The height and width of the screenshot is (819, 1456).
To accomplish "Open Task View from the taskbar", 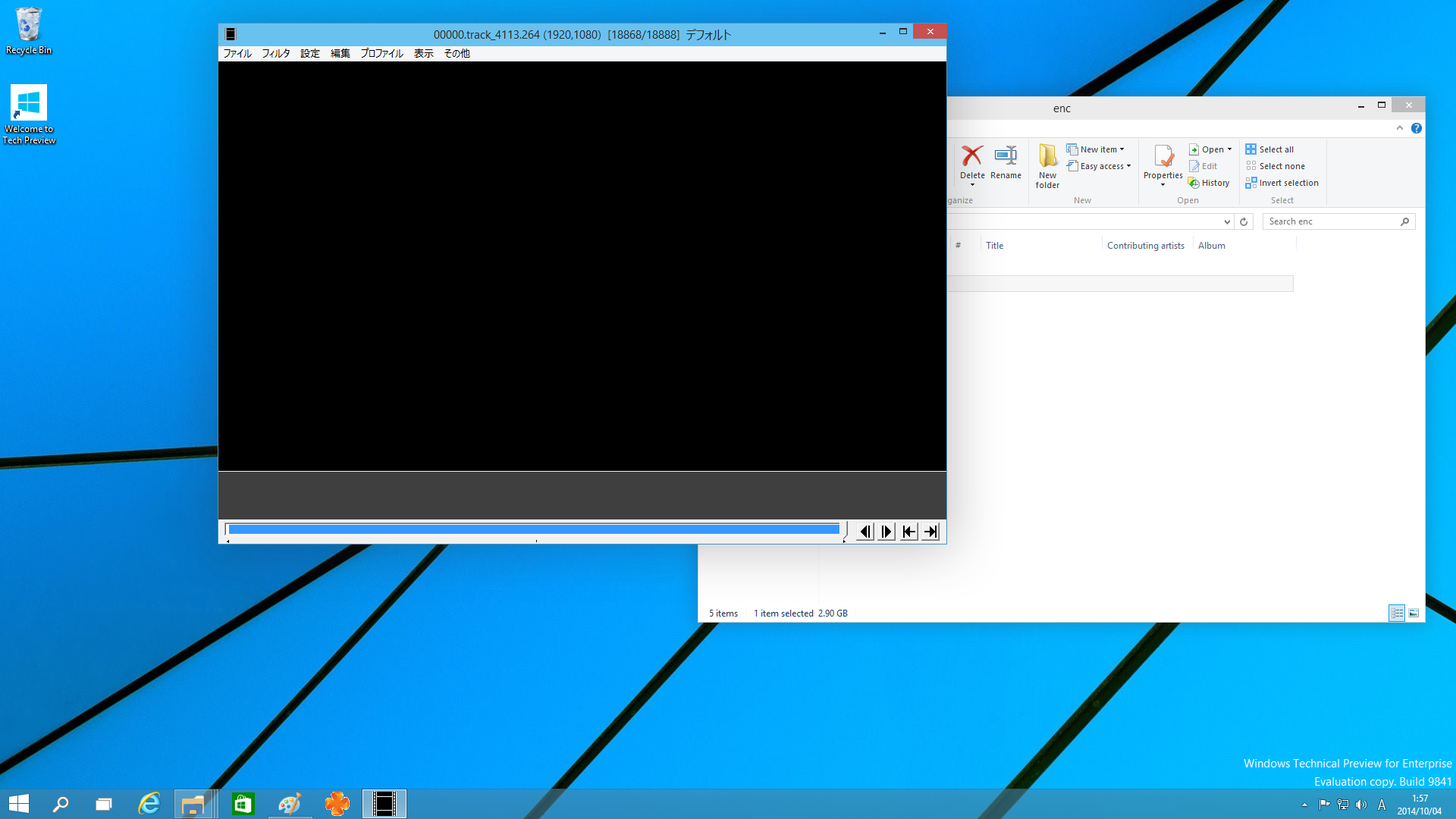I will (x=104, y=804).
